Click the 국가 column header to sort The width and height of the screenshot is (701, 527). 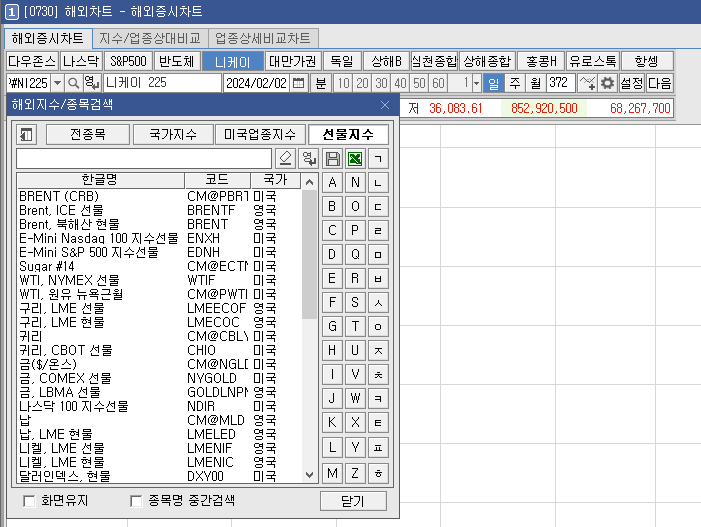[x=275, y=180]
